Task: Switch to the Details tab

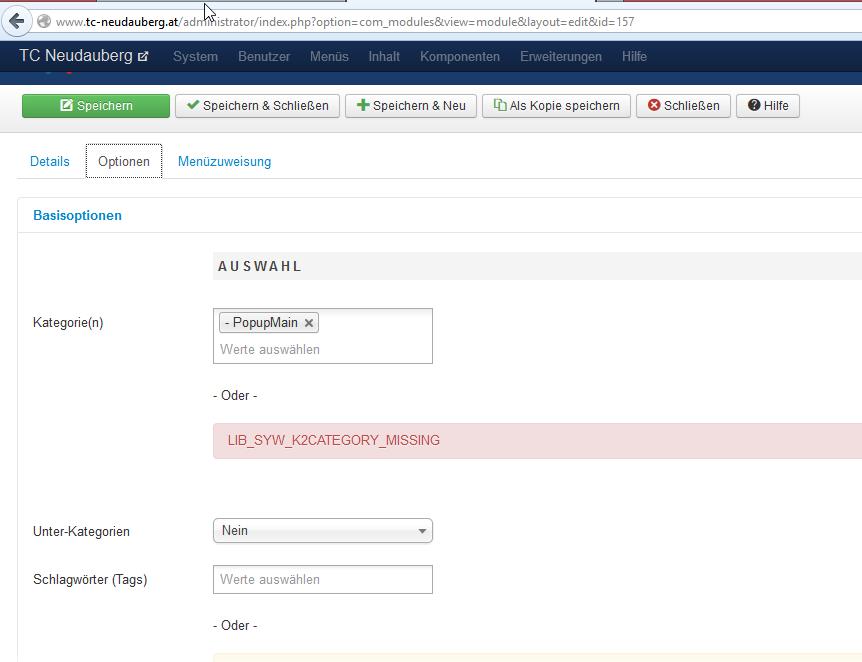Action: (50, 161)
